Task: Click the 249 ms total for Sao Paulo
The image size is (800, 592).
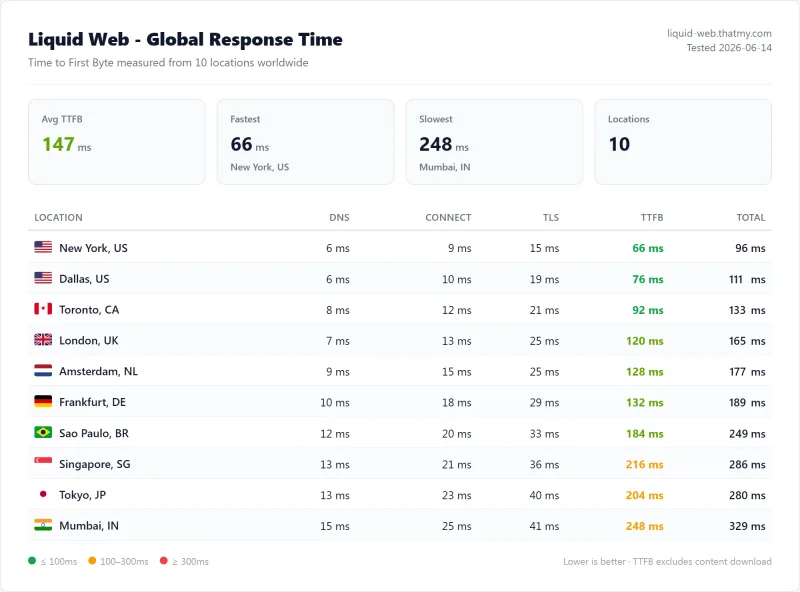Action: [747, 433]
